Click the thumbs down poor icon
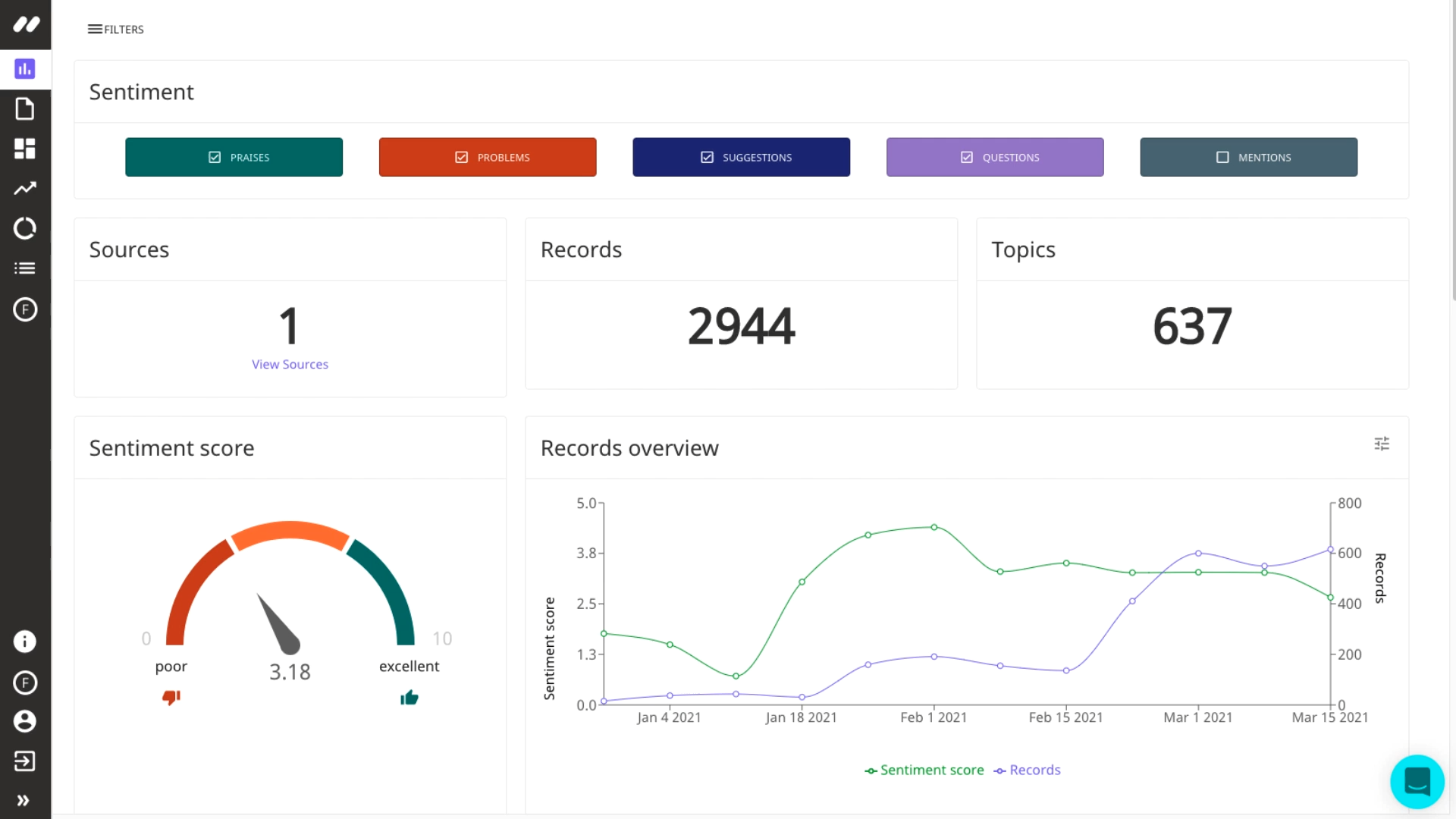Image resolution: width=1456 pixels, height=819 pixels. click(x=171, y=697)
